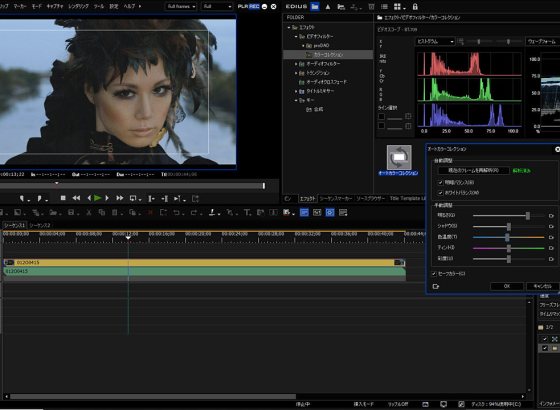Open the Full frames dropdown above preview
Image resolution: width=560 pixels, height=410 pixels.
pyautogui.click(x=181, y=6)
